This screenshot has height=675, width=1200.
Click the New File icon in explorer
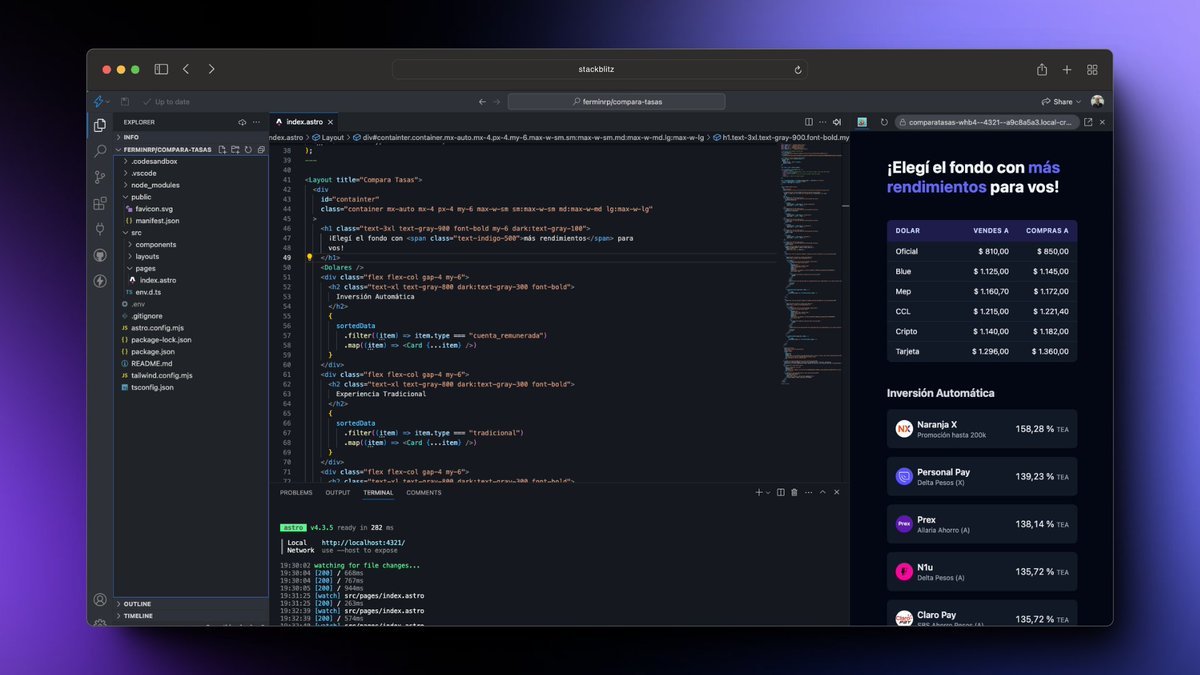point(222,149)
